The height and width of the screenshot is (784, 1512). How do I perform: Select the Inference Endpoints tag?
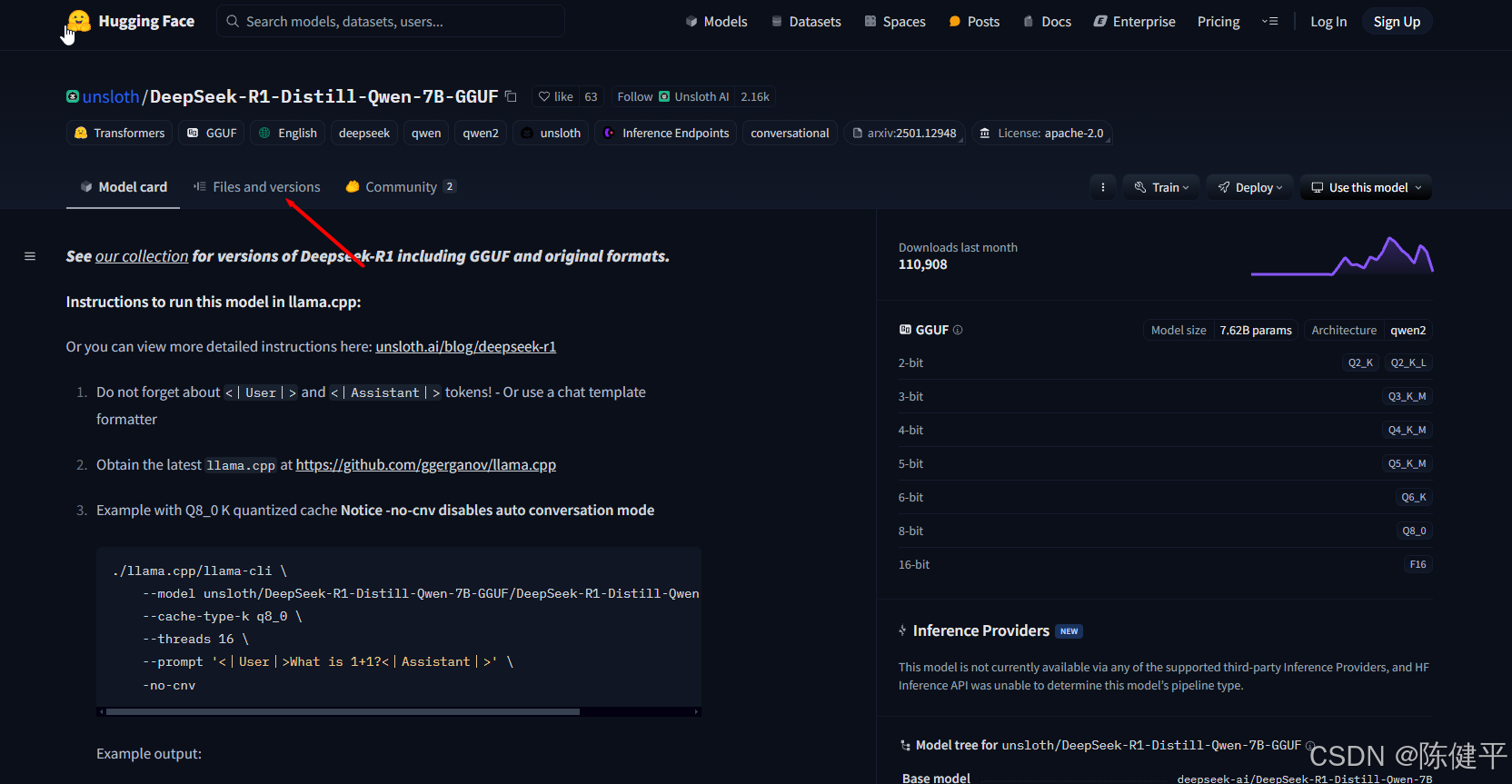(x=666, y=133)
